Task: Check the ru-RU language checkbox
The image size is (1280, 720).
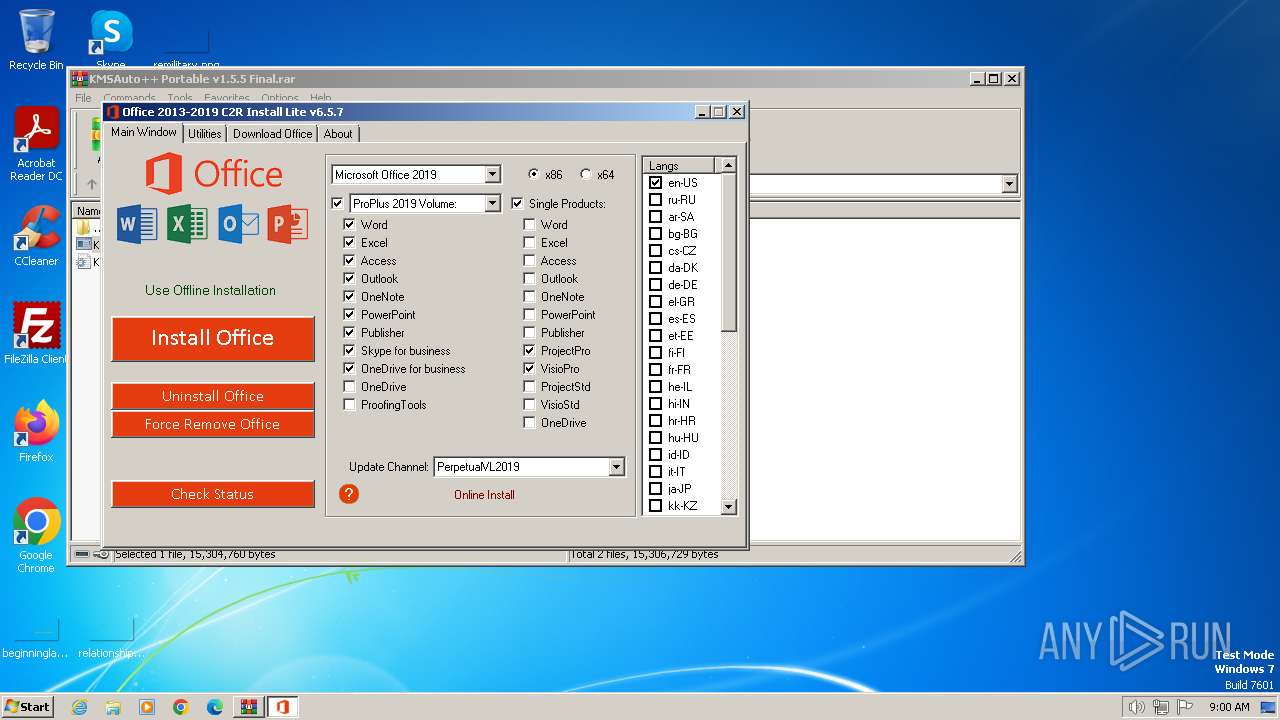Action: point(656,200)
